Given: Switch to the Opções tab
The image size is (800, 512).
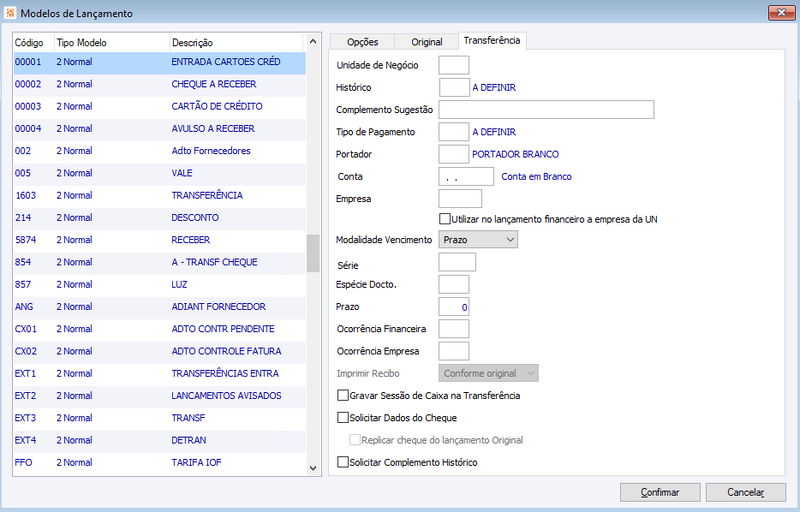Looking at the screenshot, I should point(362,42).
